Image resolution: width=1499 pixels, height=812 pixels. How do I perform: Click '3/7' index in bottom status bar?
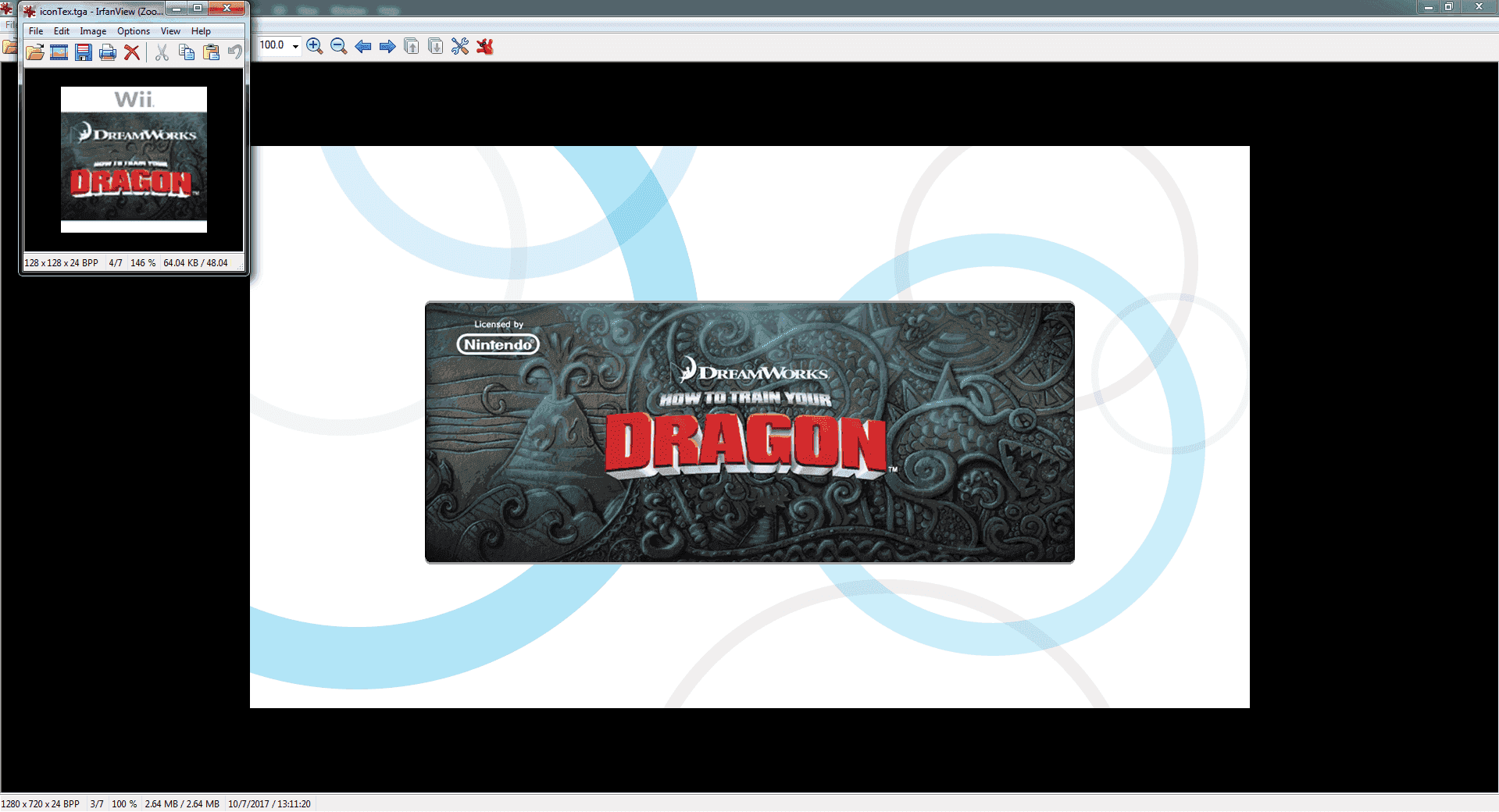(97, 804)
